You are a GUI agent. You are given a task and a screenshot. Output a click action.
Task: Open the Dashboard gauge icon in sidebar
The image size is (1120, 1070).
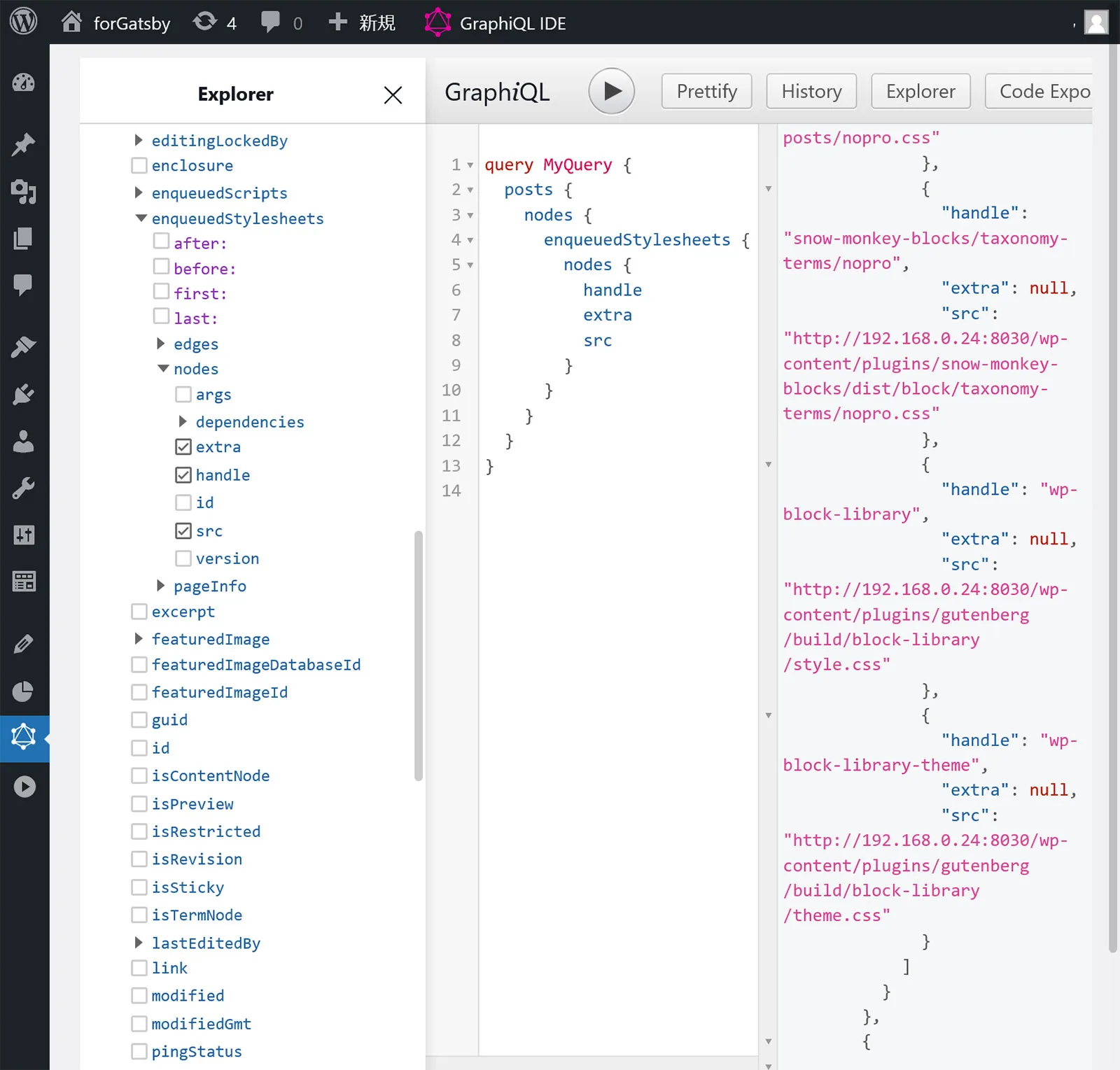pyautogui.click(x=24, y=83)
